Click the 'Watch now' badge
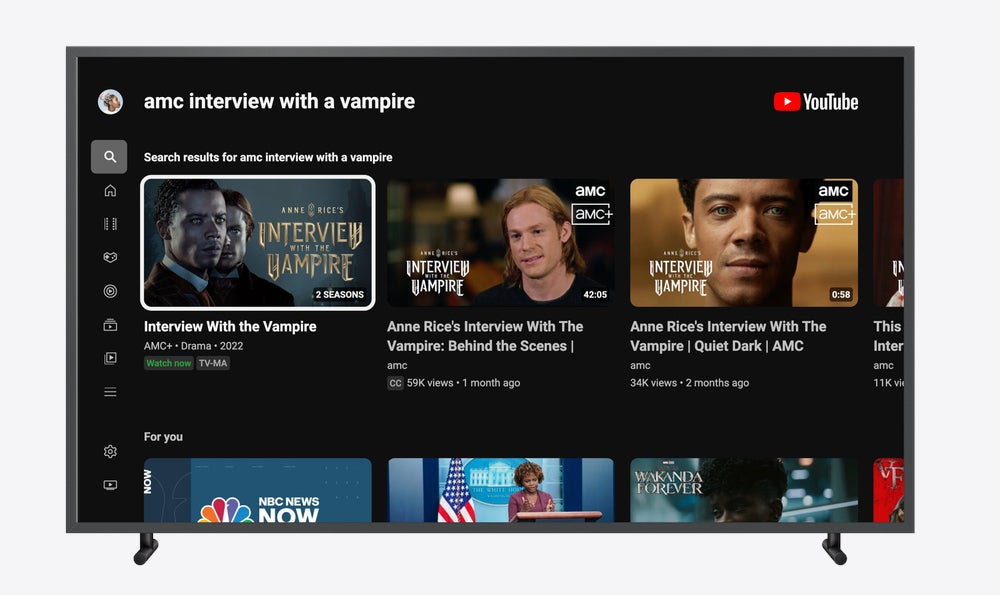 click(x=168, y=364)
